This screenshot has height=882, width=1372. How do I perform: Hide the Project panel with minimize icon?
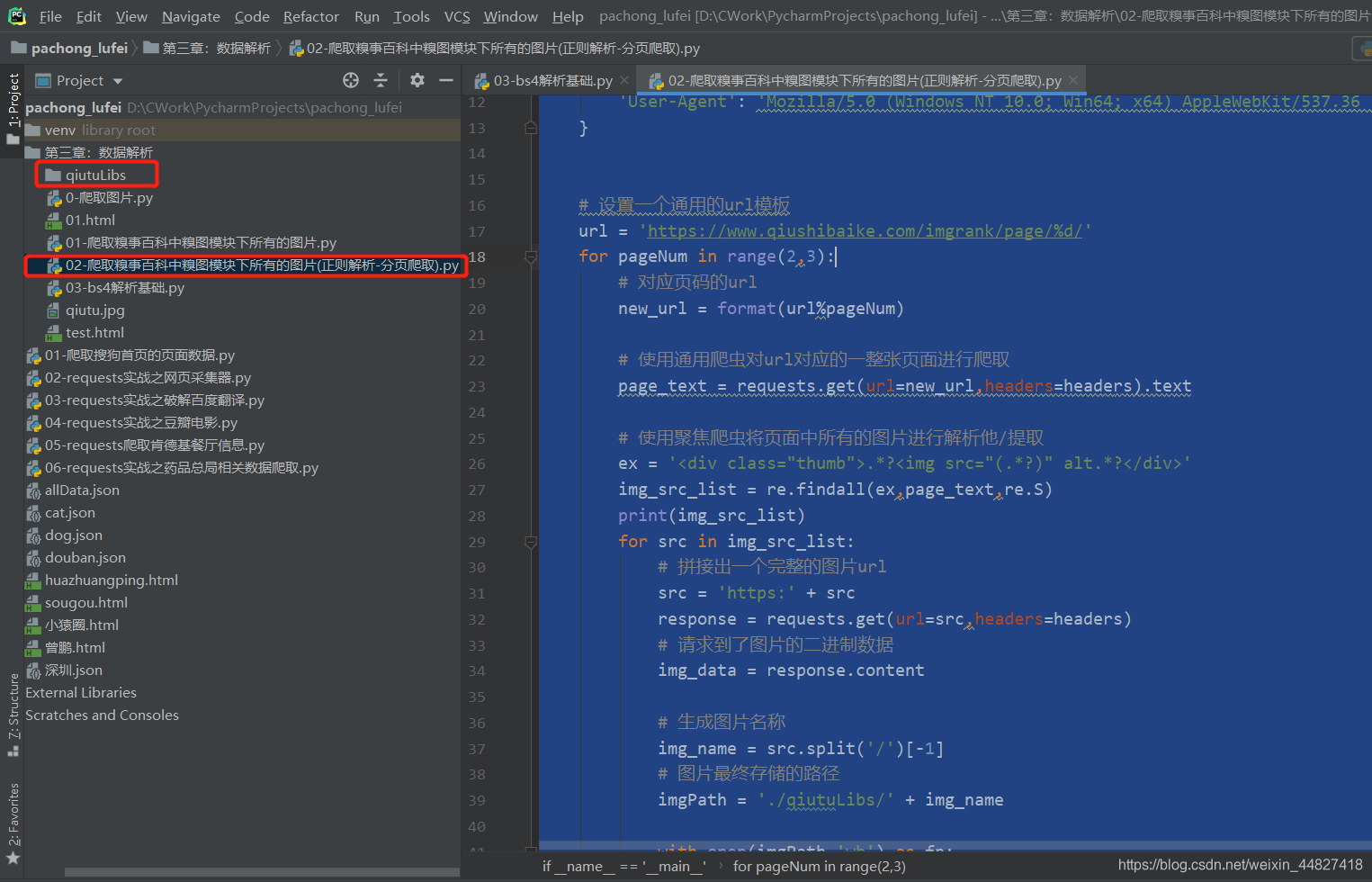pos(445,81)
